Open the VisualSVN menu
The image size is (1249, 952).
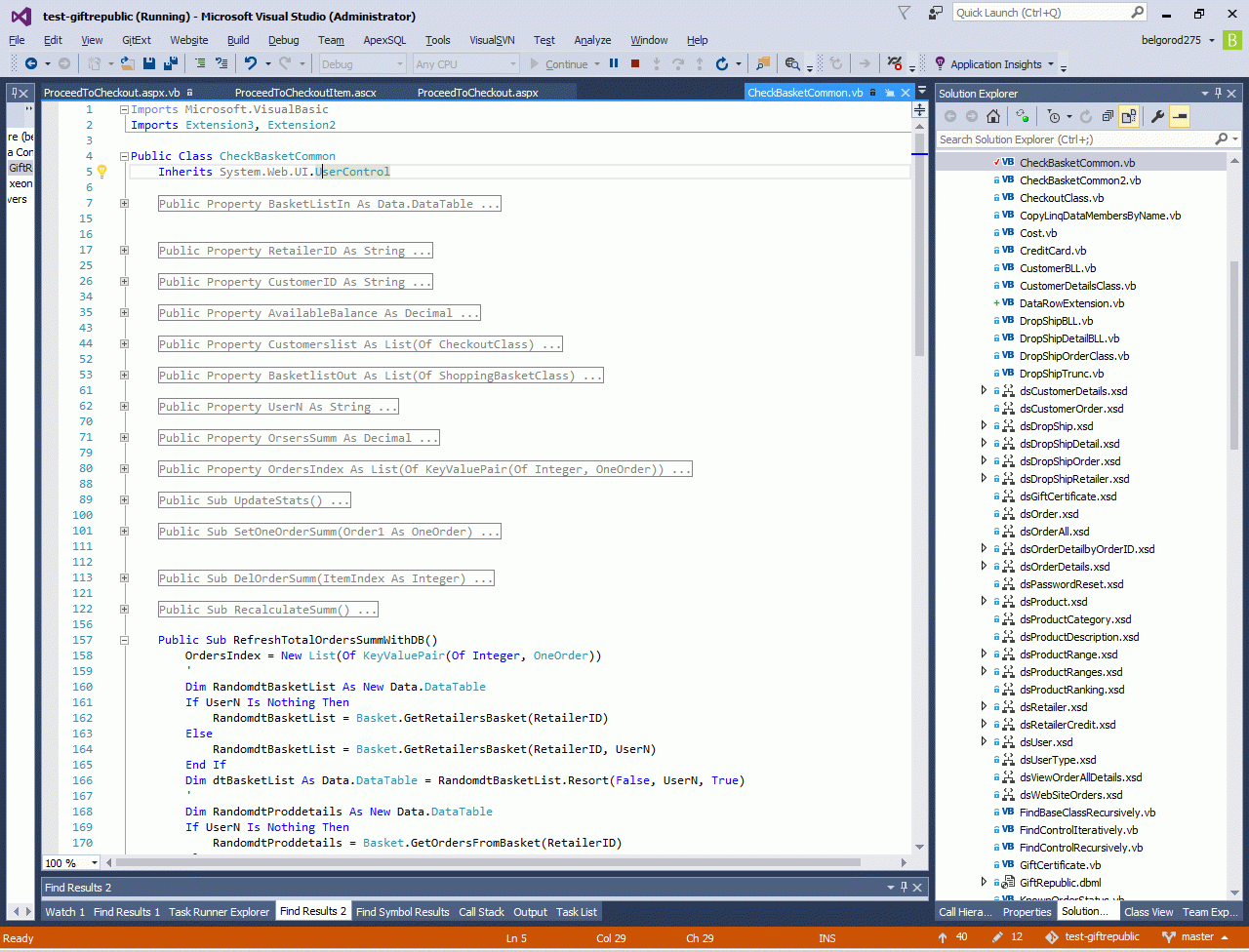[492, 40]
